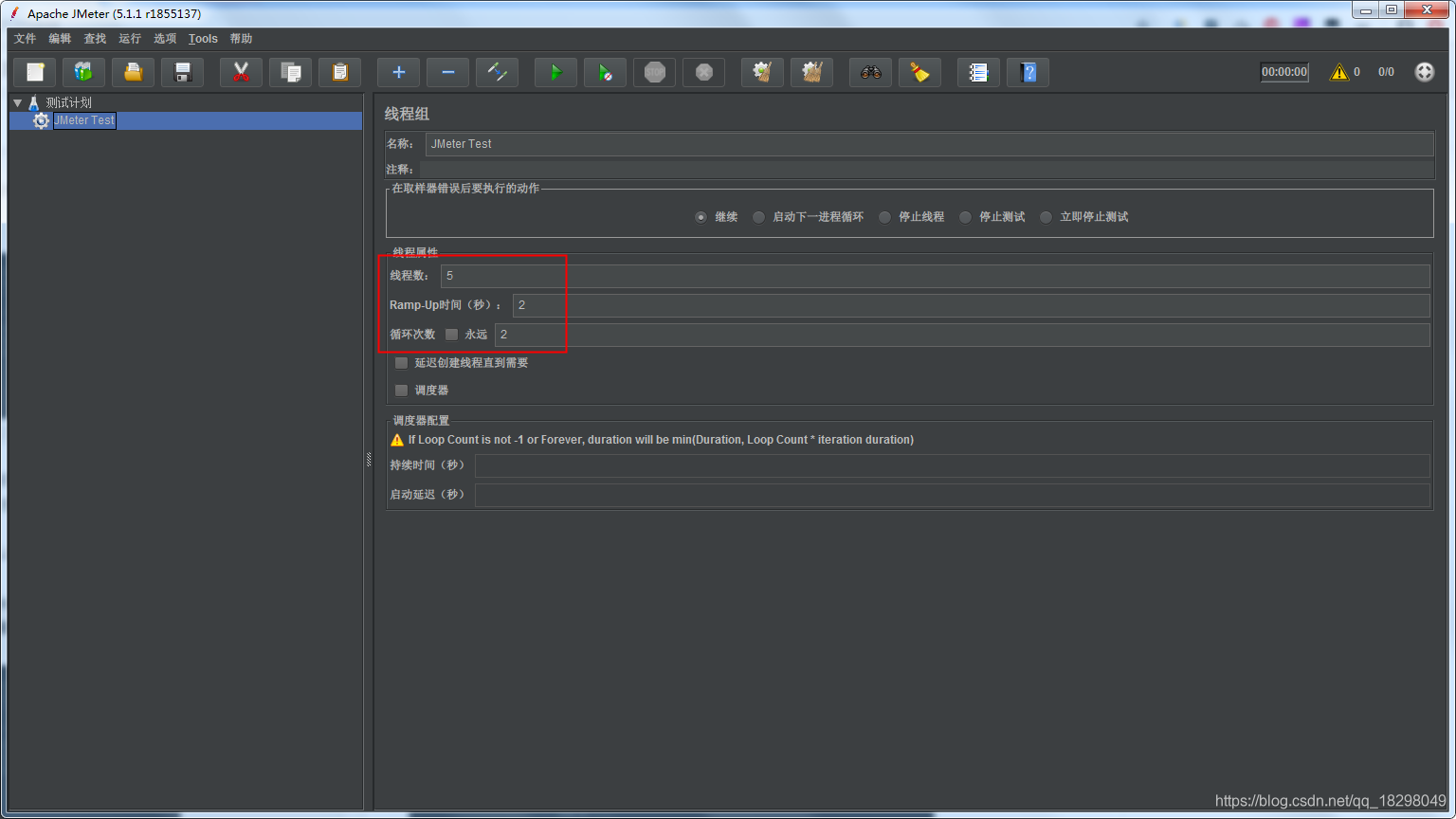Screen dimensions: 1456x819
Task: Open the Help question mark icon
Action: (1028, 72)
